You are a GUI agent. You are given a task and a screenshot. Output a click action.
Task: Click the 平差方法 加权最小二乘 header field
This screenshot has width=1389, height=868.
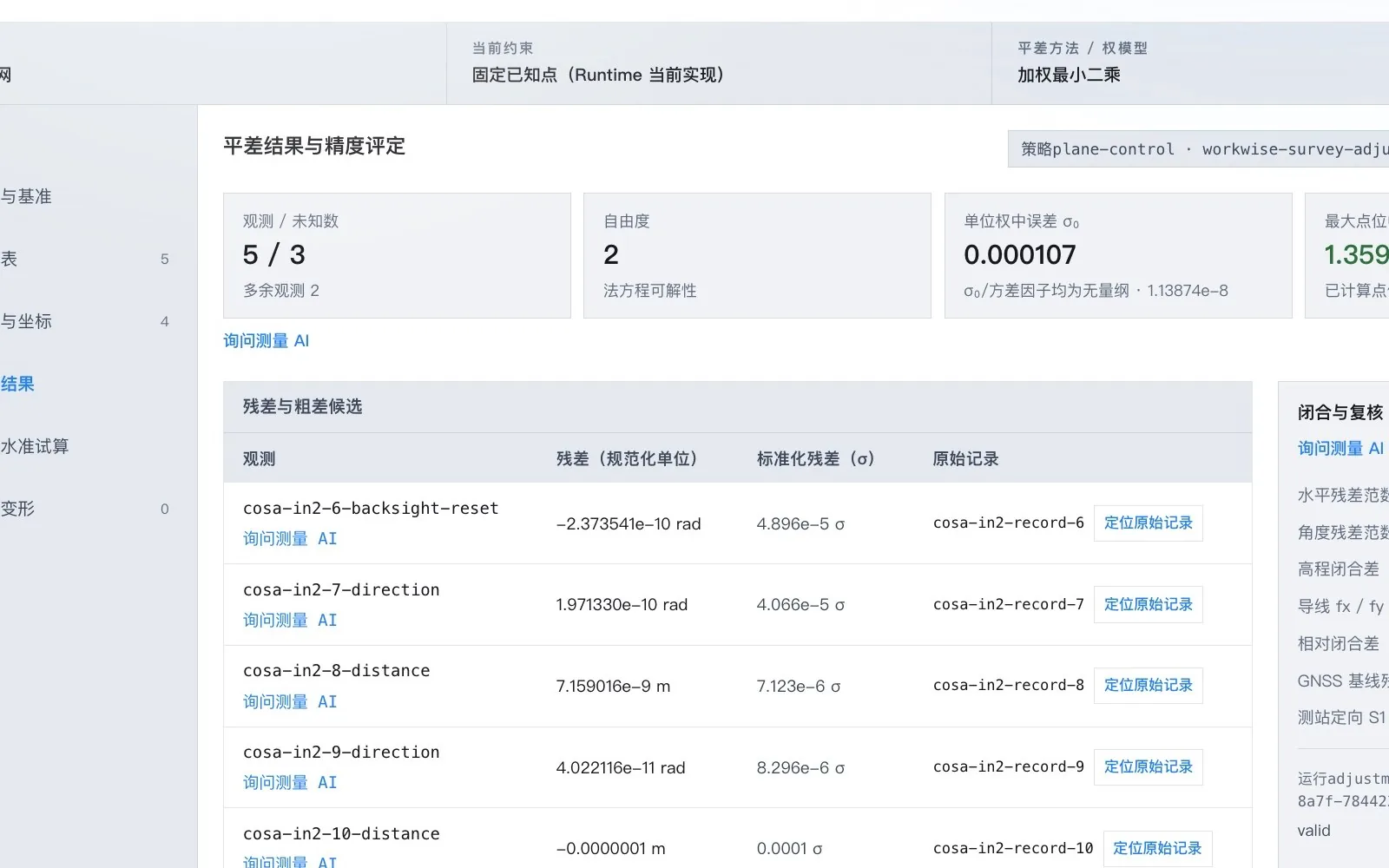point(1190,63)
